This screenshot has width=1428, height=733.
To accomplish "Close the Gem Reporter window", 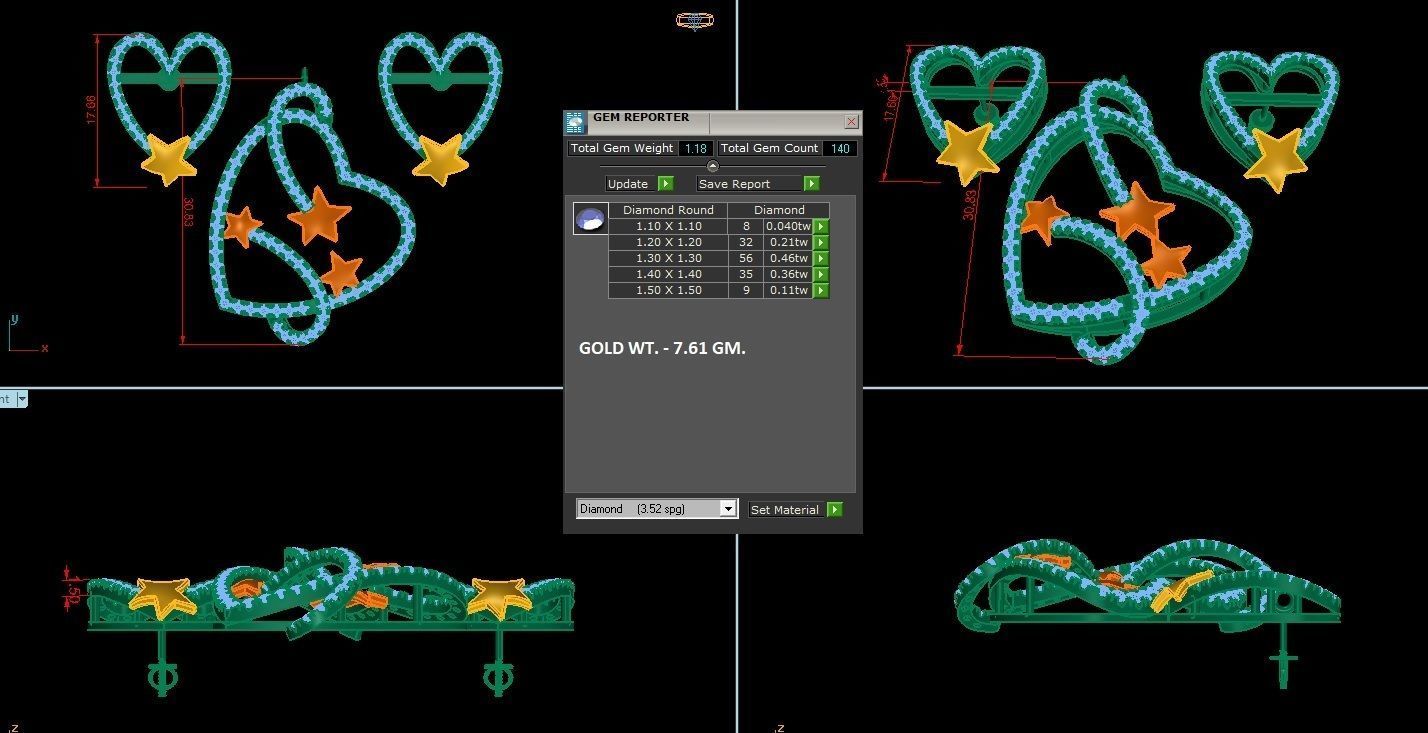I will point(851,122).
